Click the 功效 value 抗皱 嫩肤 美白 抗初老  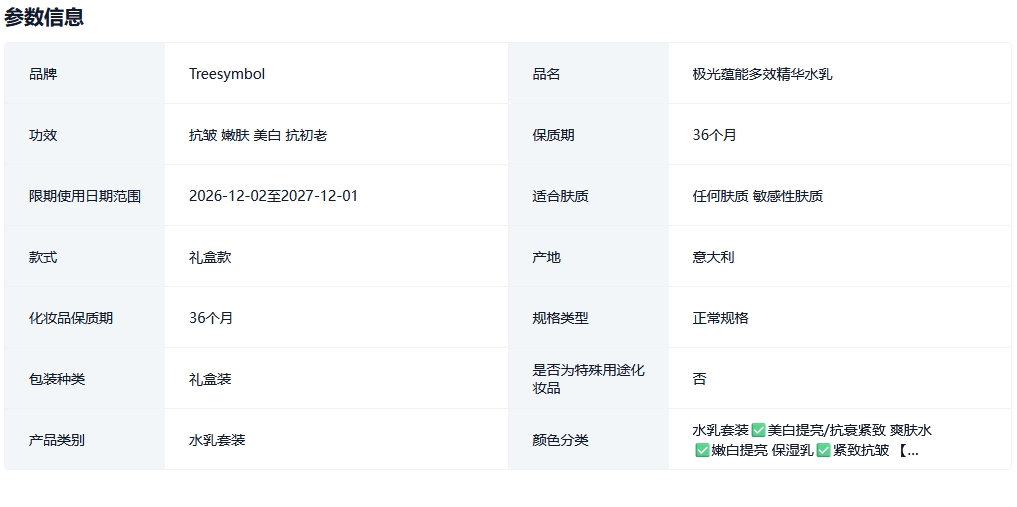pyautogui.click(x=258, y=135)
